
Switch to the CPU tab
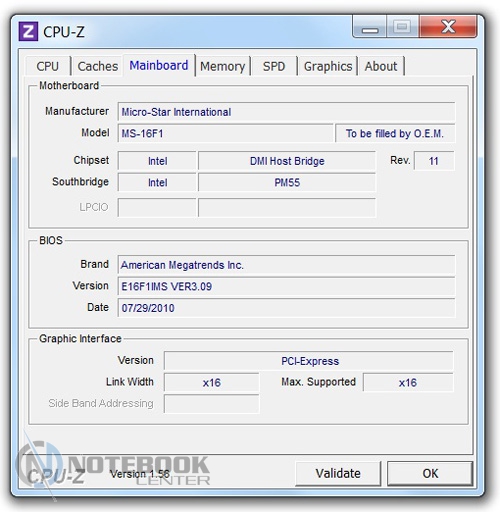pyautogui.click(x=48, y=66)
